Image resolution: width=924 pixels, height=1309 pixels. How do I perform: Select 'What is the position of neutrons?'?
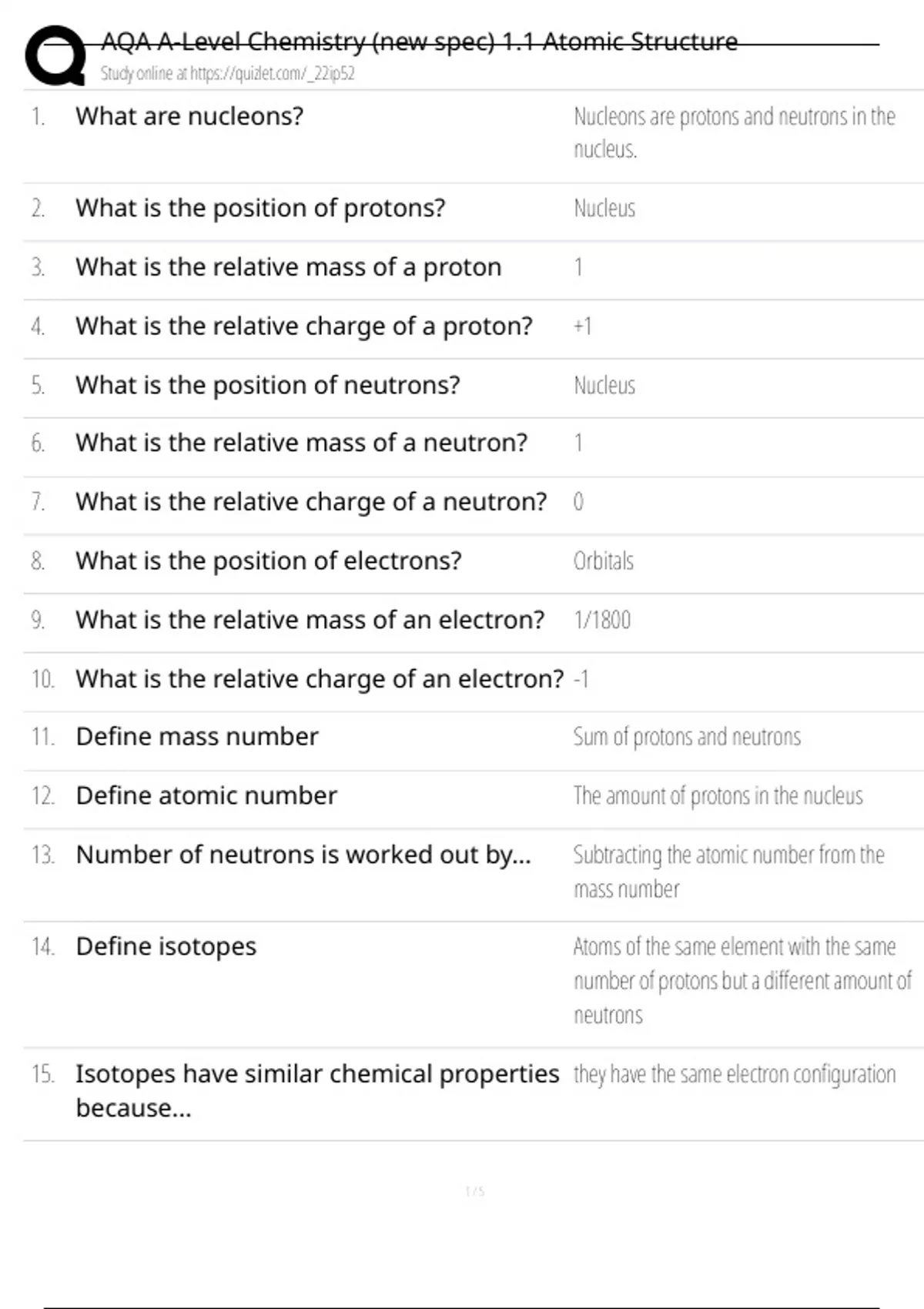pos(267,385)
